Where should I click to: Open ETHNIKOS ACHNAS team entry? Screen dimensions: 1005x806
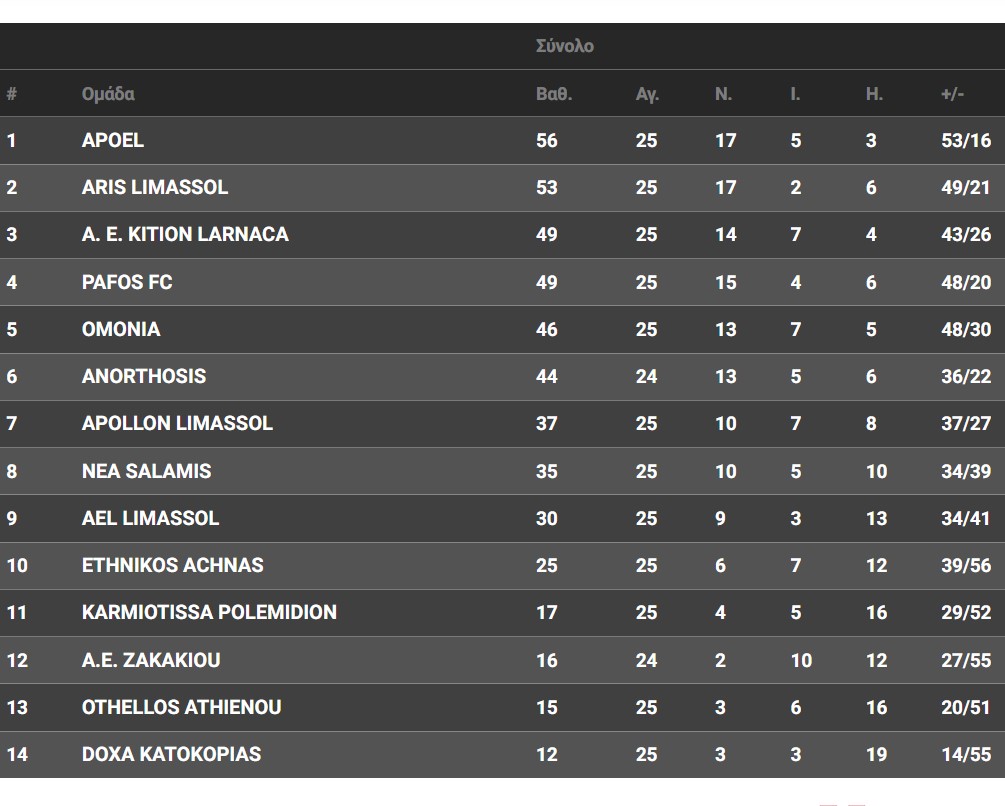(173, 565)
